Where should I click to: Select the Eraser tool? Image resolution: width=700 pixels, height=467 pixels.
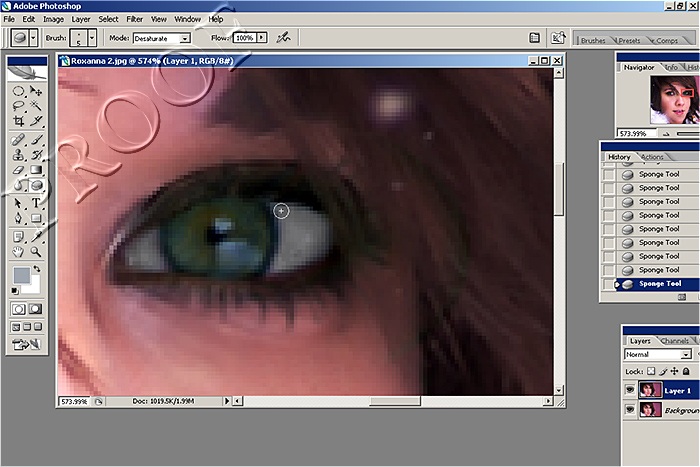[x=18, y=170]
